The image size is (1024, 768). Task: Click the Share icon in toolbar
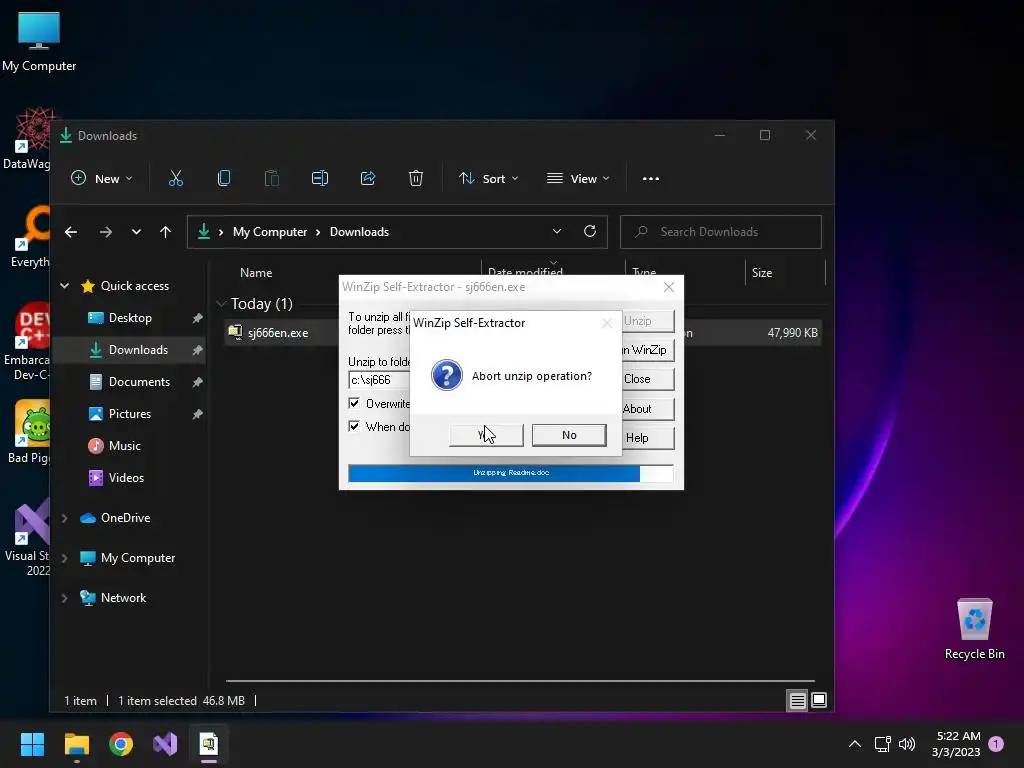pos(368,178)
